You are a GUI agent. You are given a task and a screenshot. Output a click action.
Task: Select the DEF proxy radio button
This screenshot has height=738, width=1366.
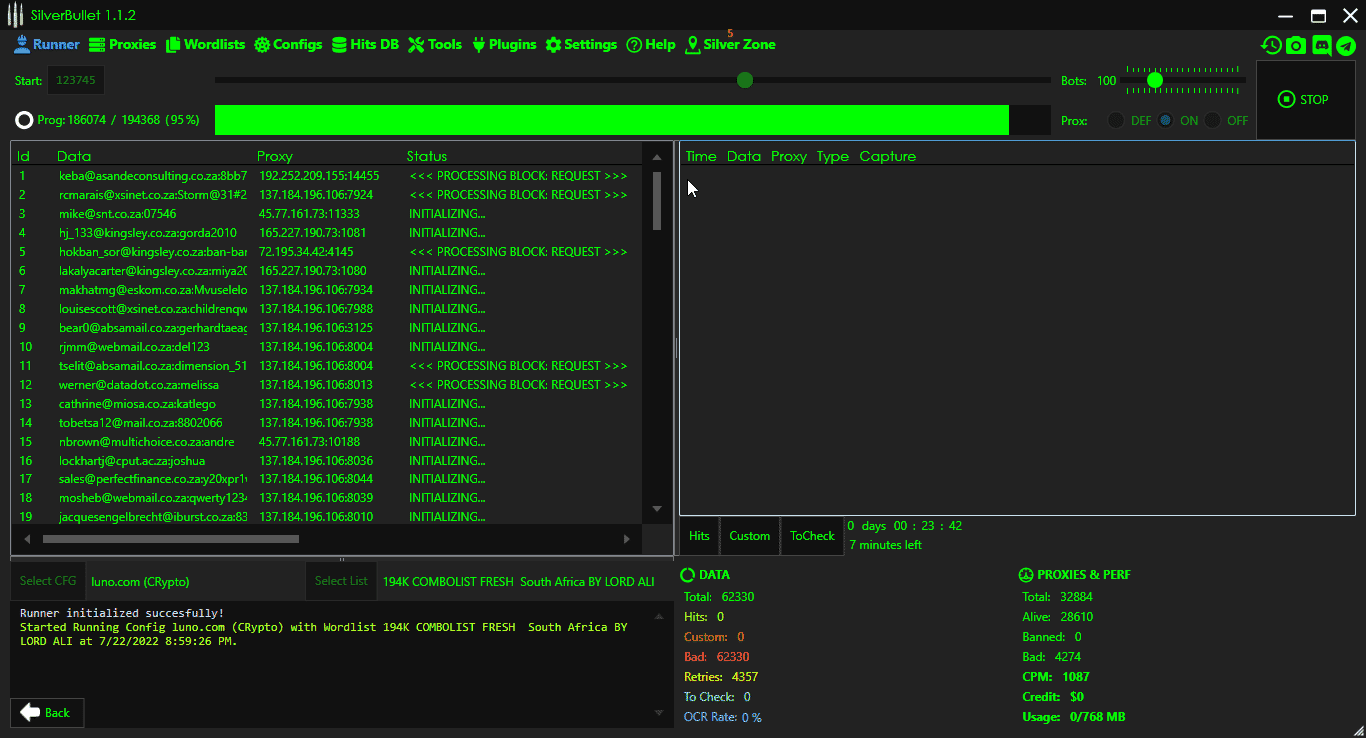point(1116,120)
